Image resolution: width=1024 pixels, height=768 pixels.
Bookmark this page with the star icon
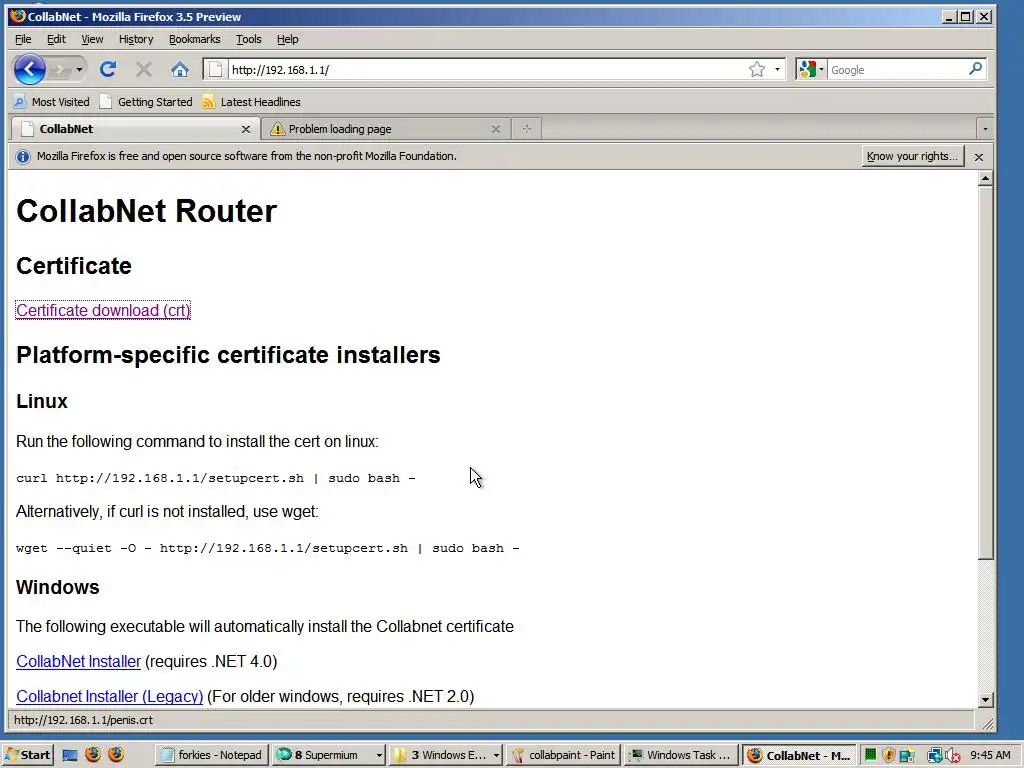(x=756, y=69)
